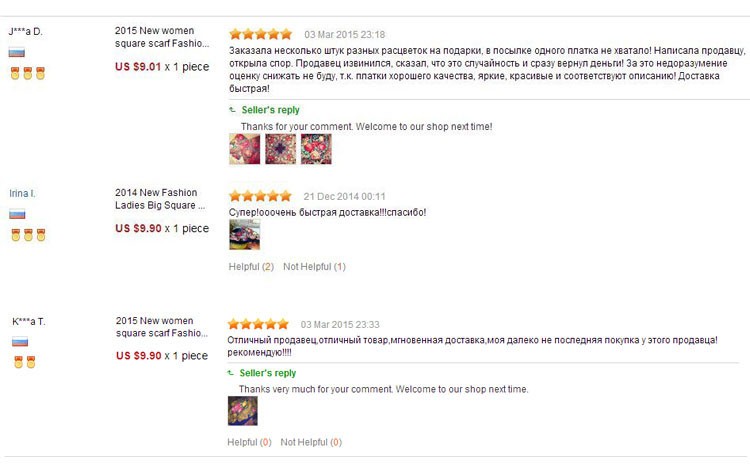
Task: Open third scarf photo in J***a D.'s review
Action: click(x=316, y=149)
